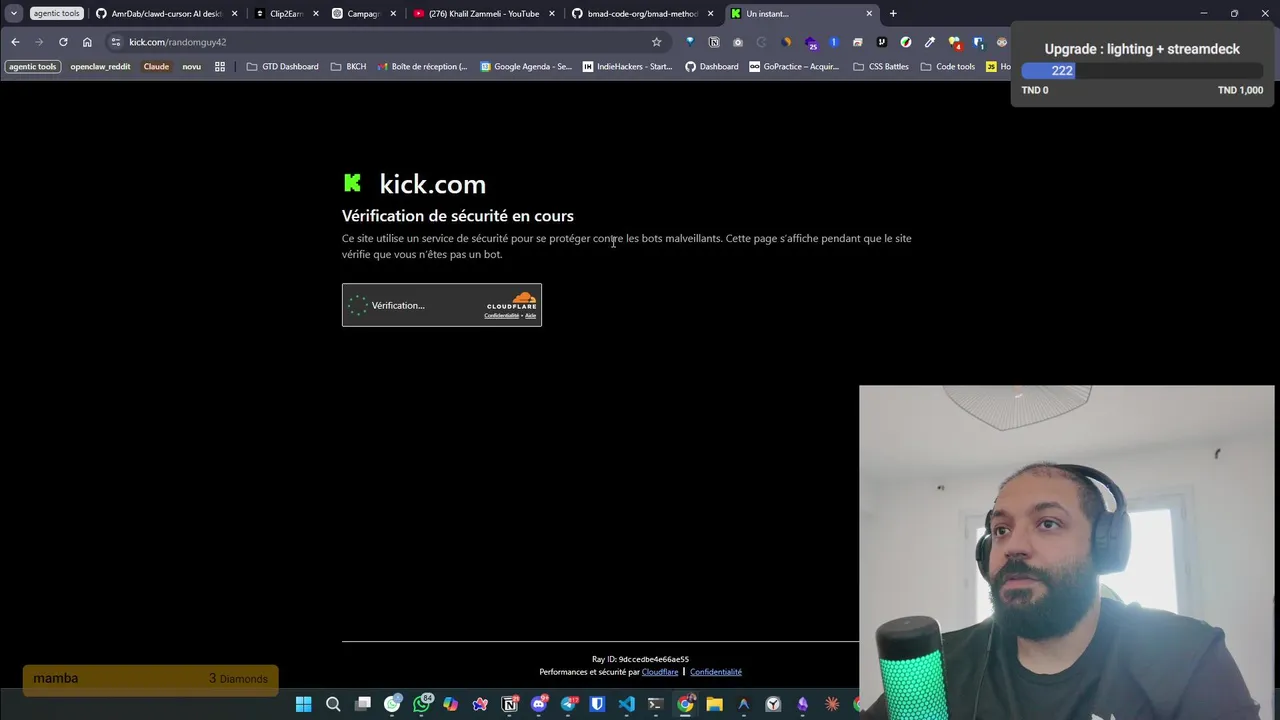Open the Claude bookmark

[156, 67]
